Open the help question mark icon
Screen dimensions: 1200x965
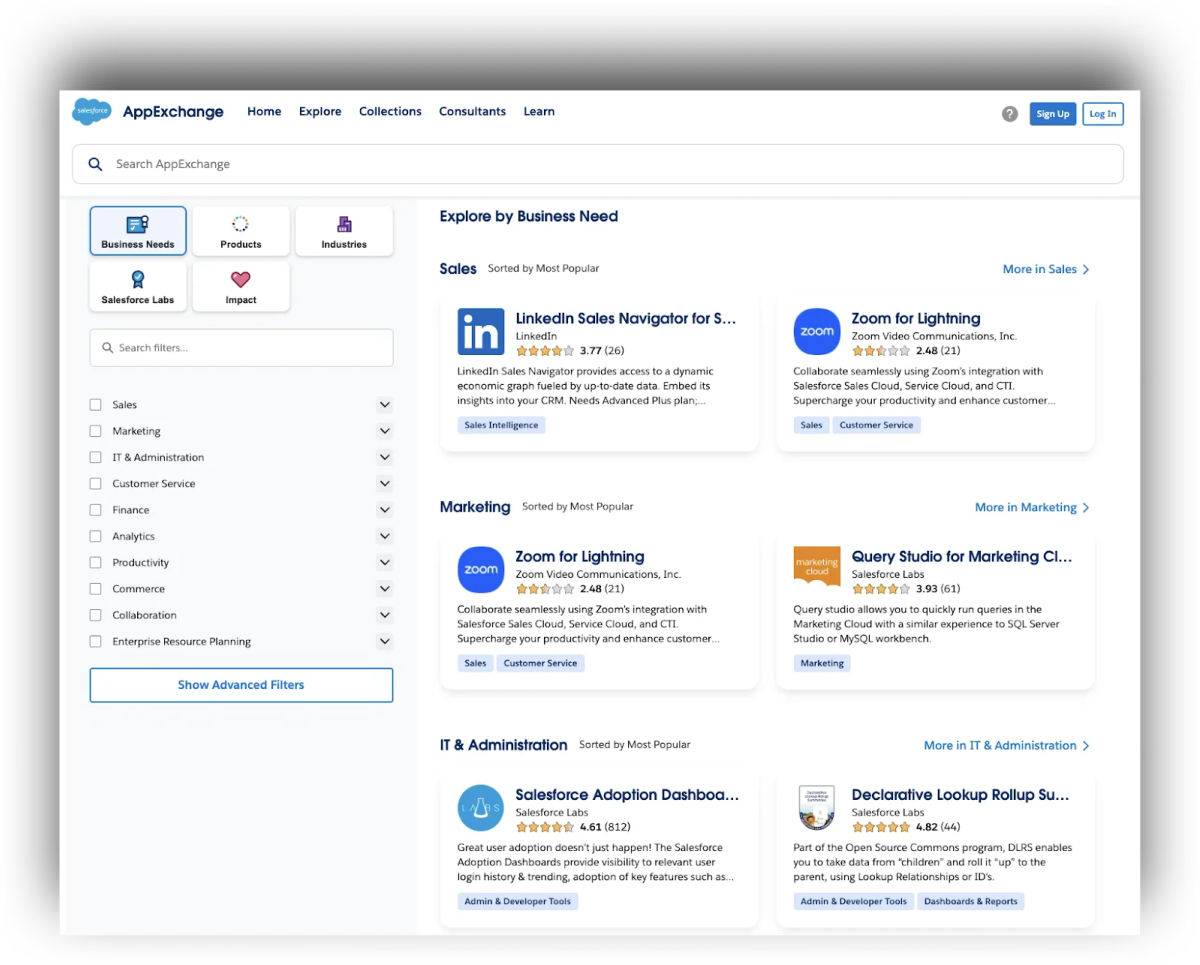[1010, 114]
